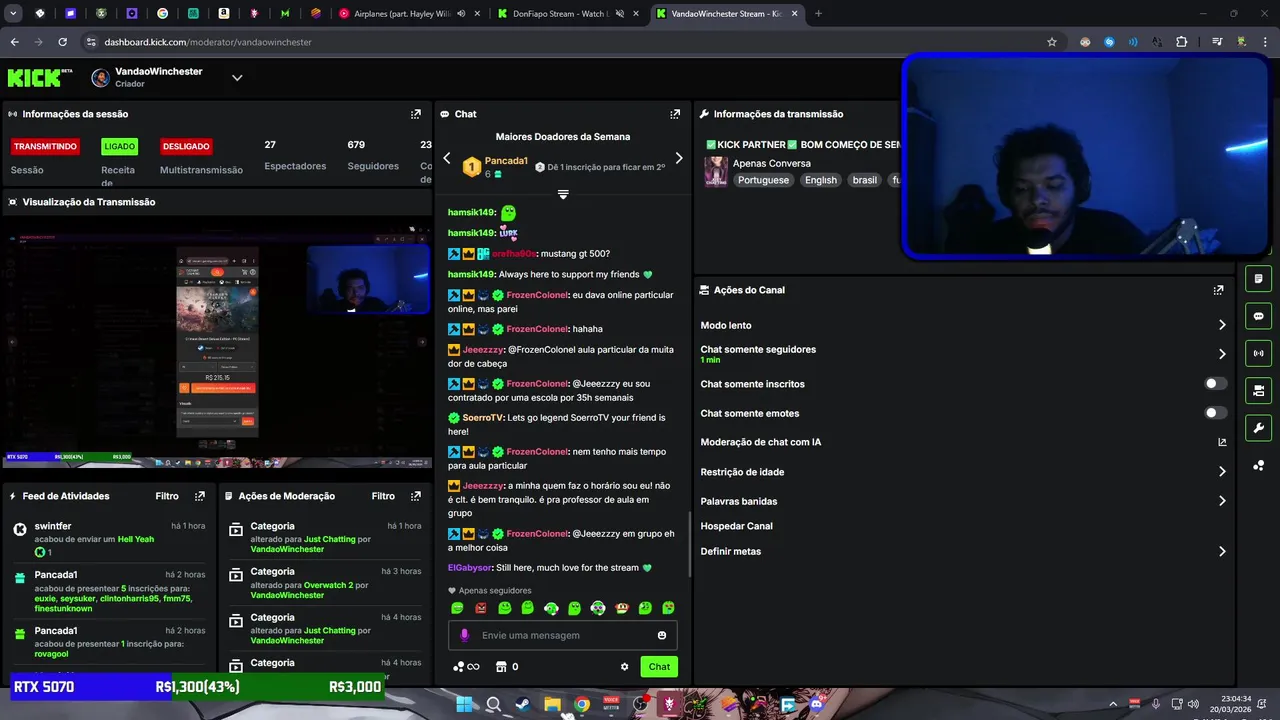
Task: Open the wrench tools icon in right sidebar
Action: point(1258,428)
